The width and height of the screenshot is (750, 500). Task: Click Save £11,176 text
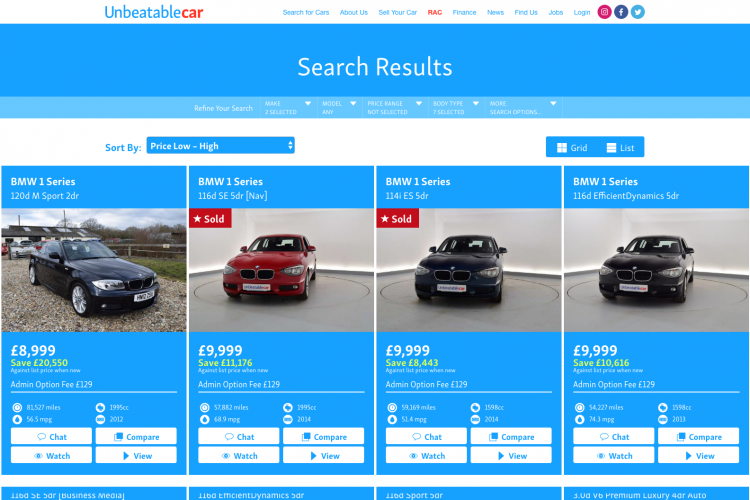click(x=225, y=363)
